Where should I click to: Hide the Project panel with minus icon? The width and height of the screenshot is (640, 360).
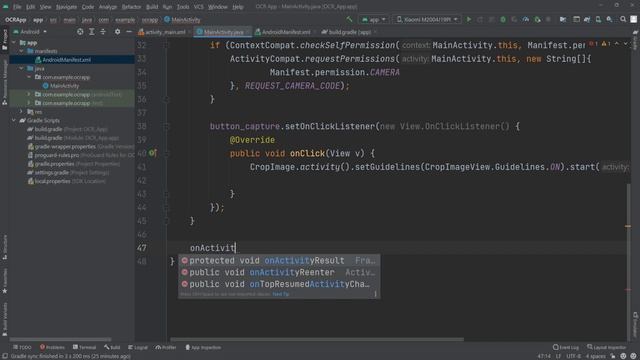pos(129,31)
